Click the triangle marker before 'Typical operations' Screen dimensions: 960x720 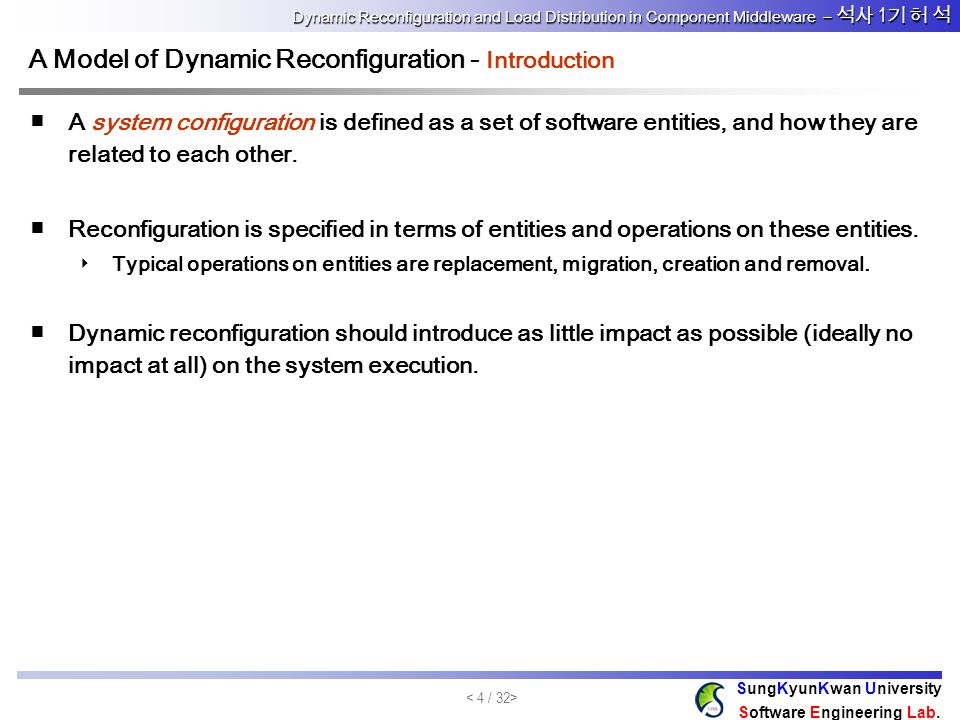[x=84, y=263]
